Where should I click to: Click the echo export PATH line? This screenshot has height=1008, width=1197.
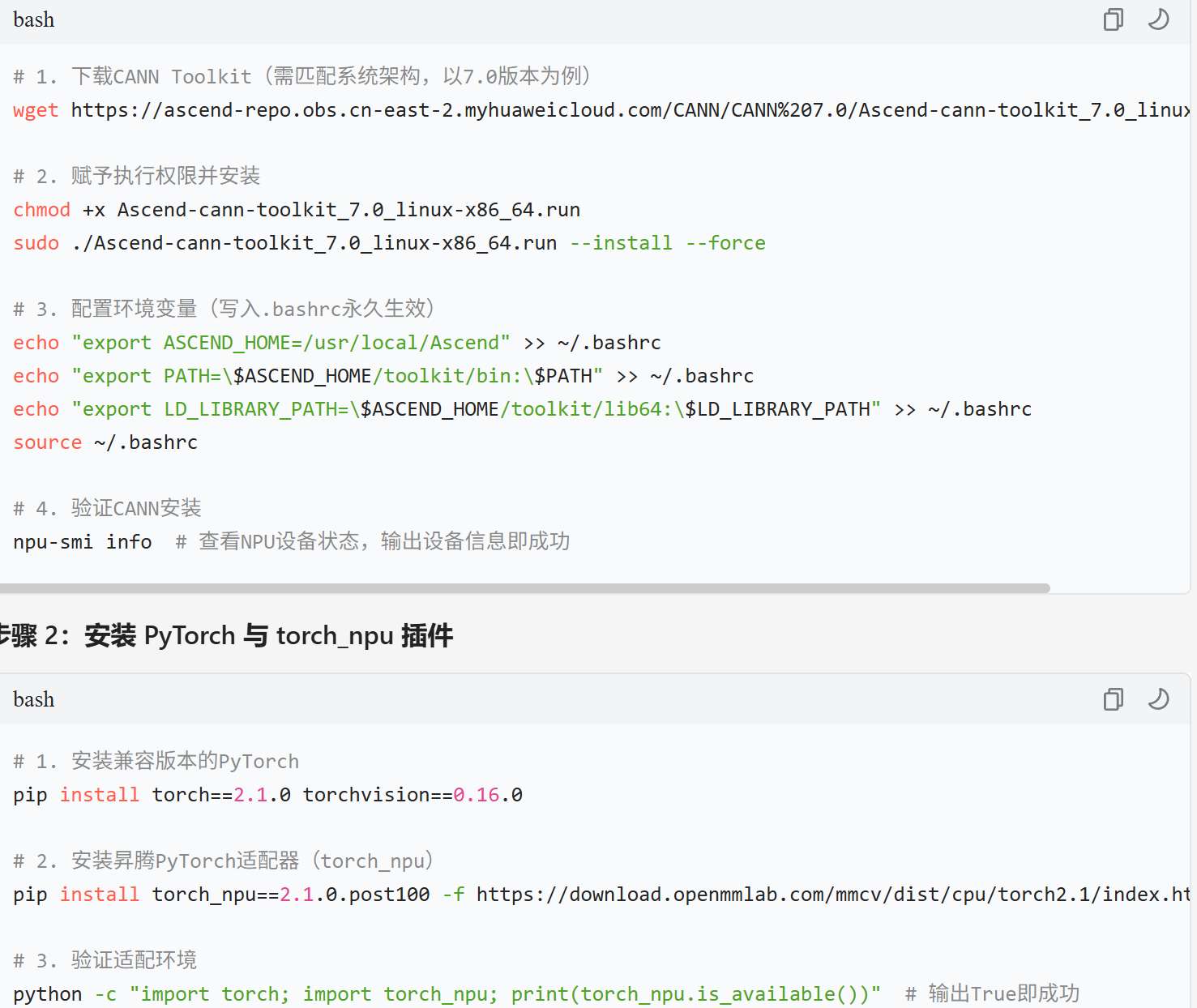coord(383,376)
